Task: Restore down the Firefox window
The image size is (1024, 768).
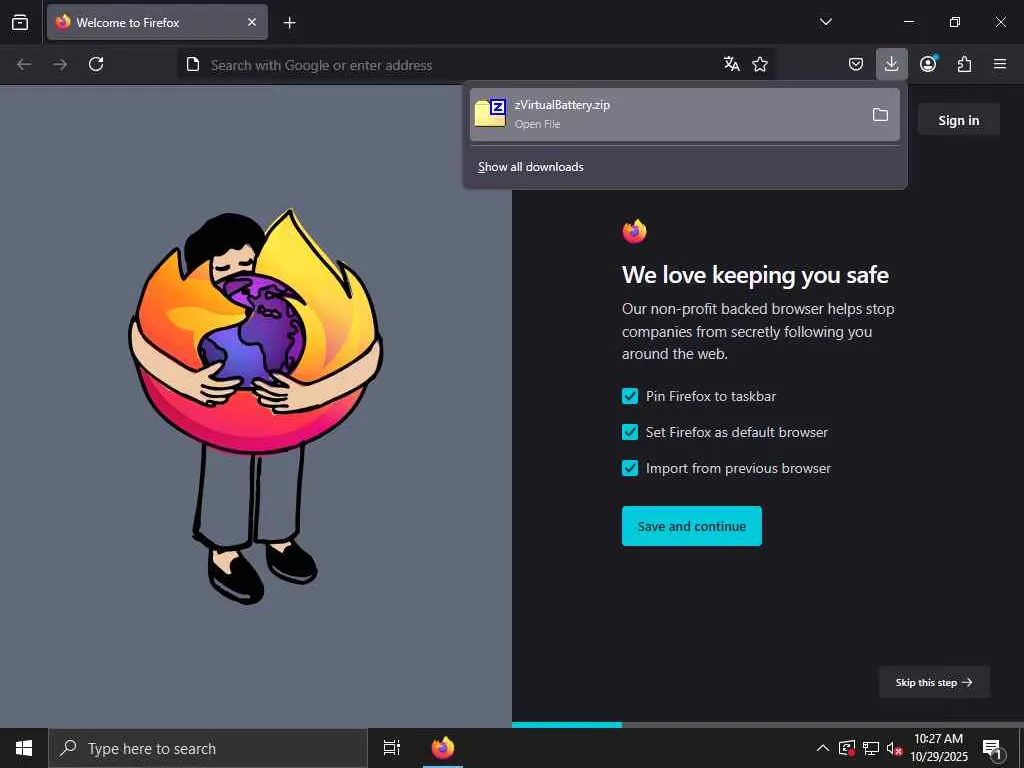Action: [x=955, y=22]
